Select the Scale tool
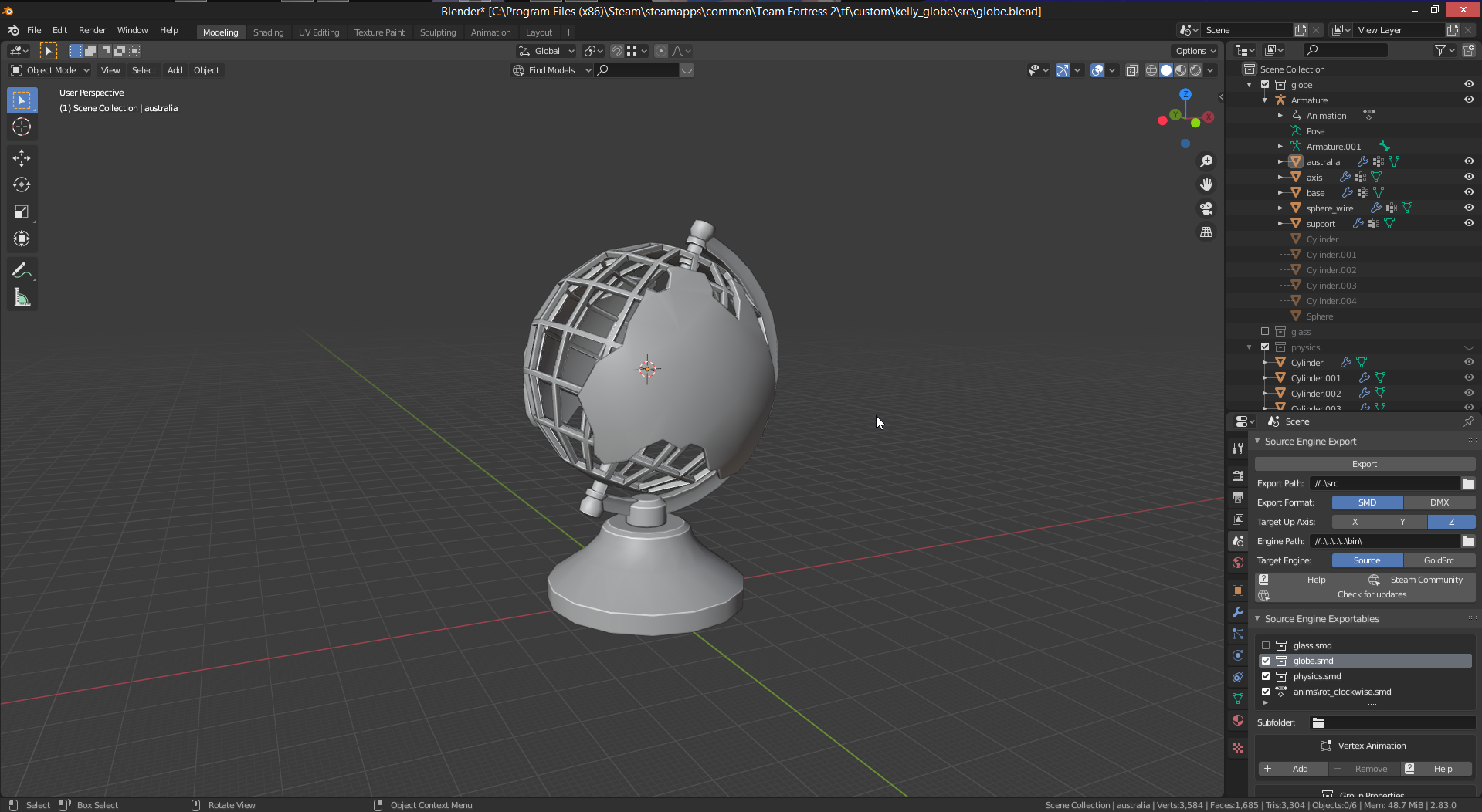 (22, 212)
